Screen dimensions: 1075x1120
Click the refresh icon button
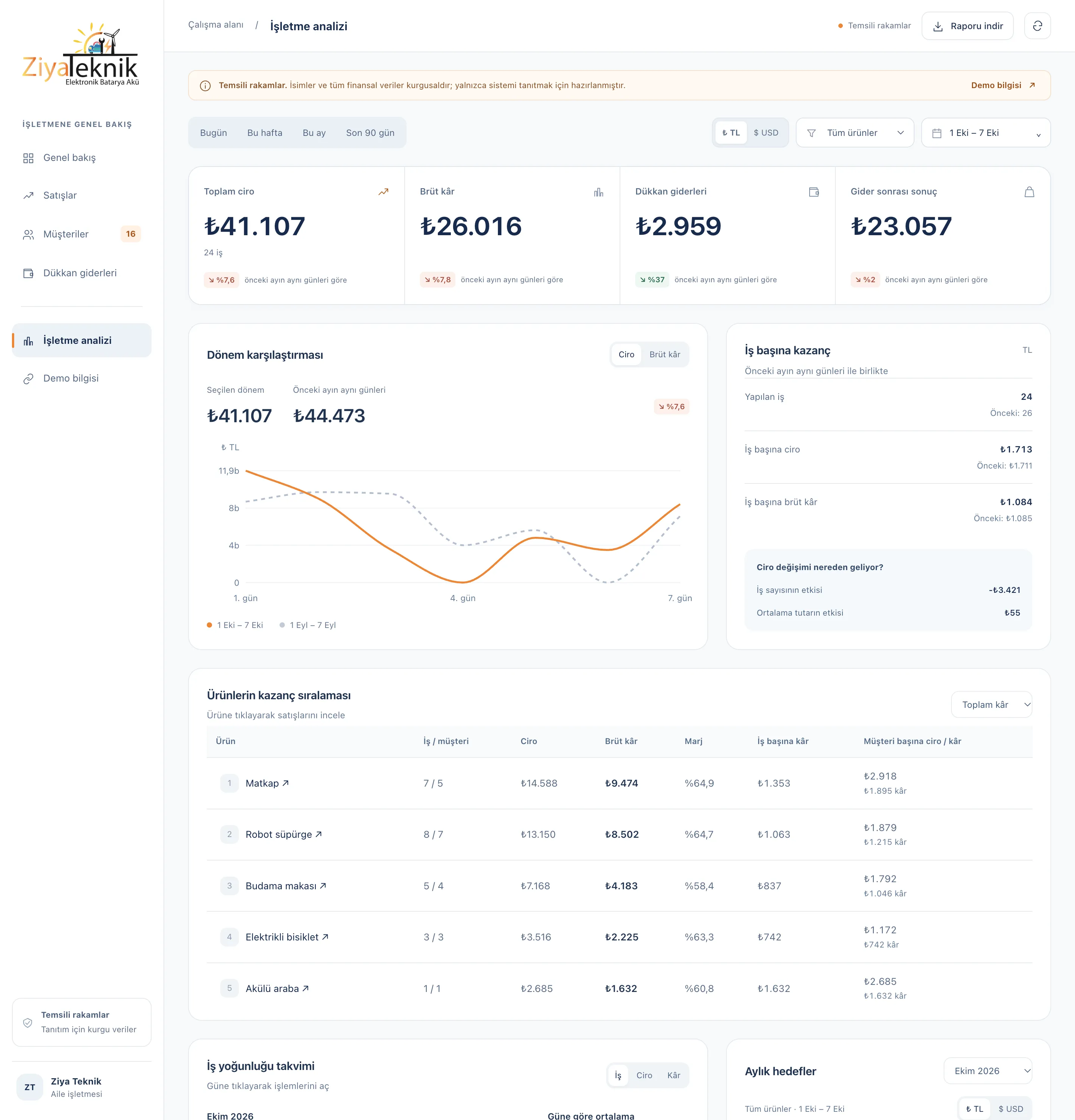pyautogui.click(x=1037, y=26)
